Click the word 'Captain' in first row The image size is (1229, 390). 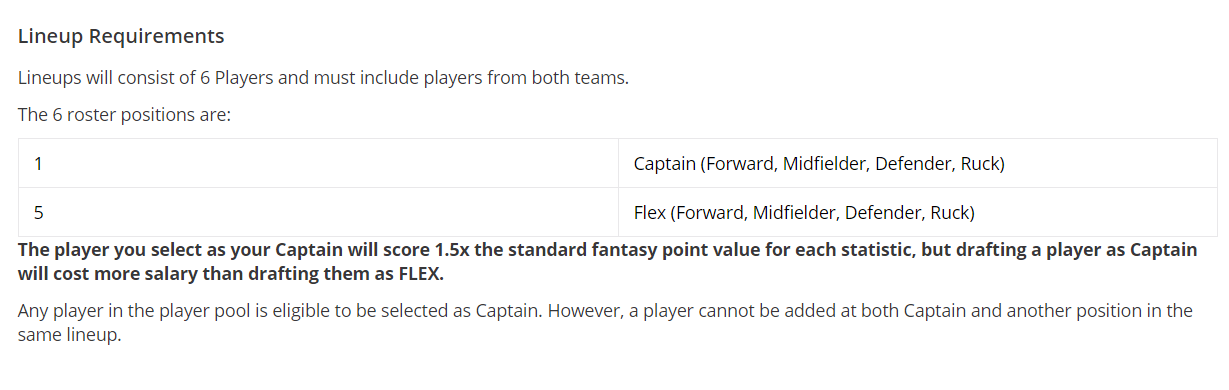(x=665, y=163)
